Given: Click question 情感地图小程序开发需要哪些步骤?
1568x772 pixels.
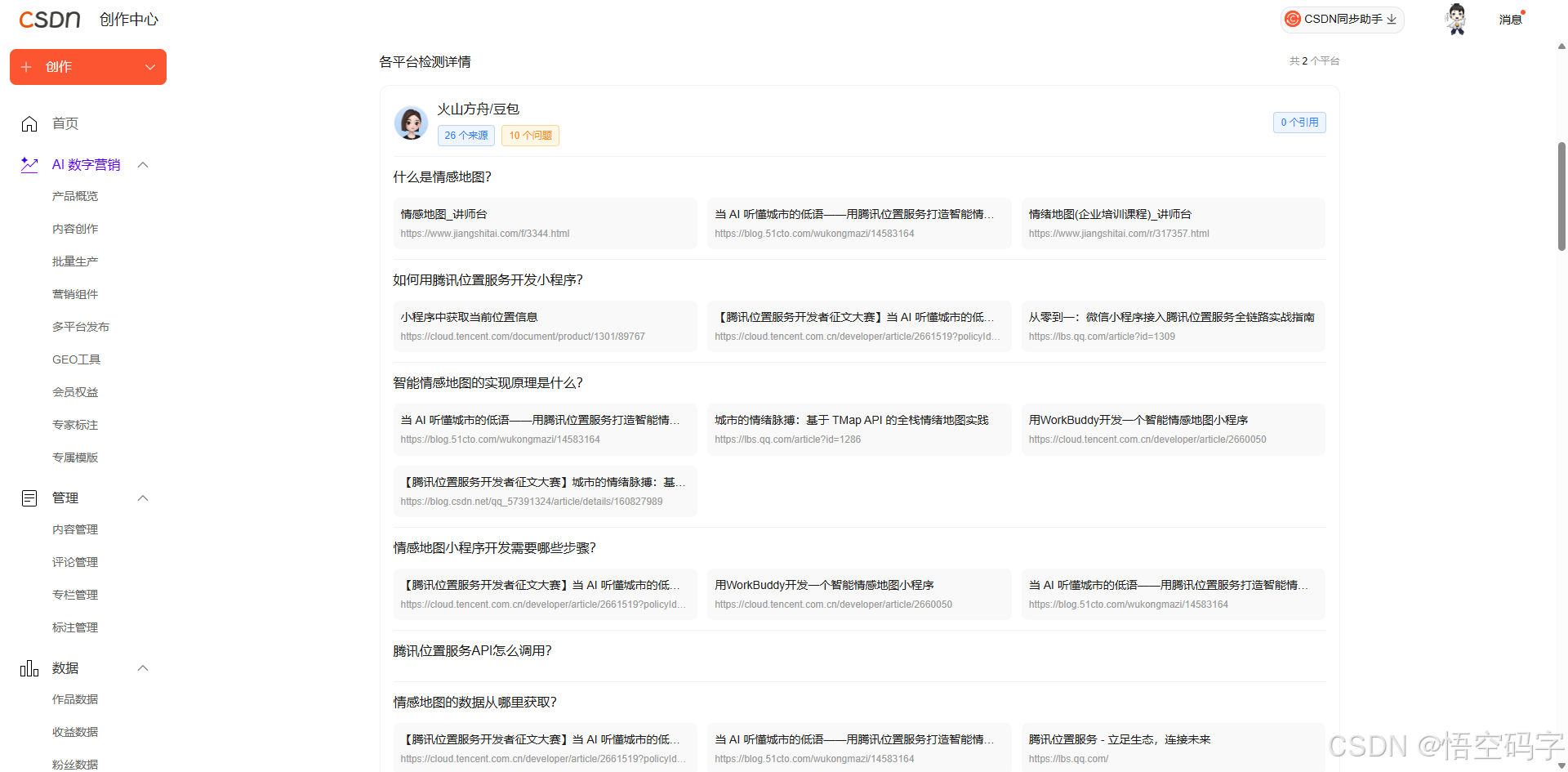Looking at the screenshot, I should pyautogui.click(x=494, y=548).
